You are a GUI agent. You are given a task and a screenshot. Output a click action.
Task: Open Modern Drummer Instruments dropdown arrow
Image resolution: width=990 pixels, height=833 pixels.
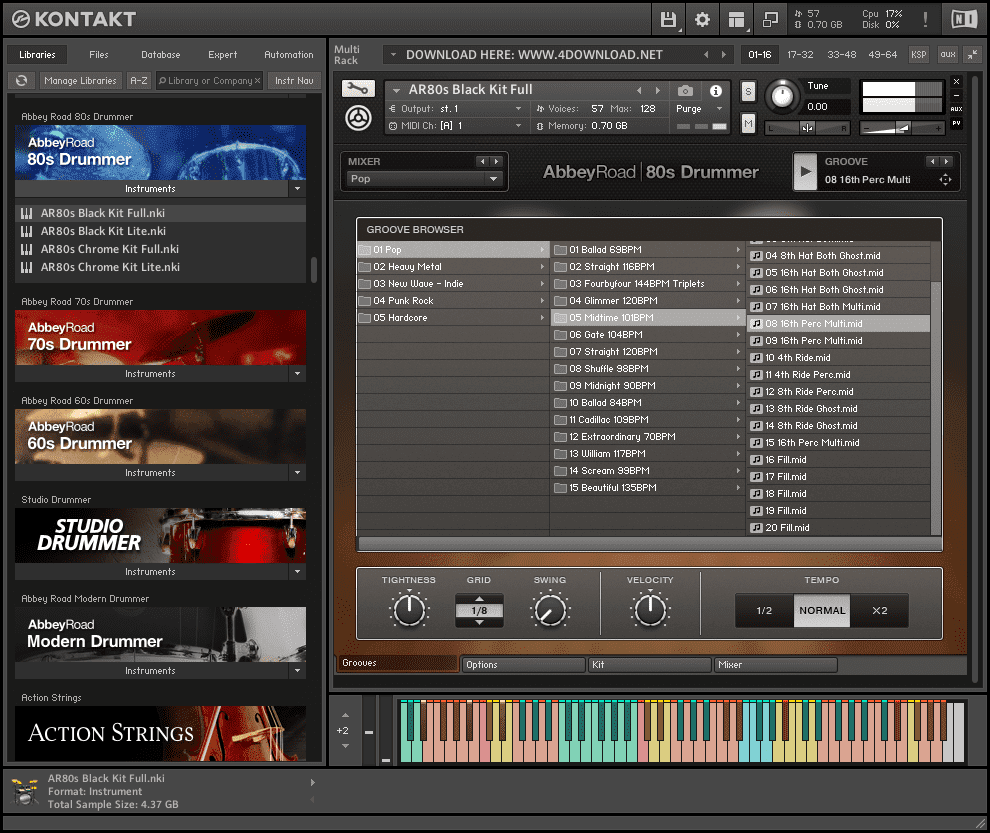click(x=297, y=671)
